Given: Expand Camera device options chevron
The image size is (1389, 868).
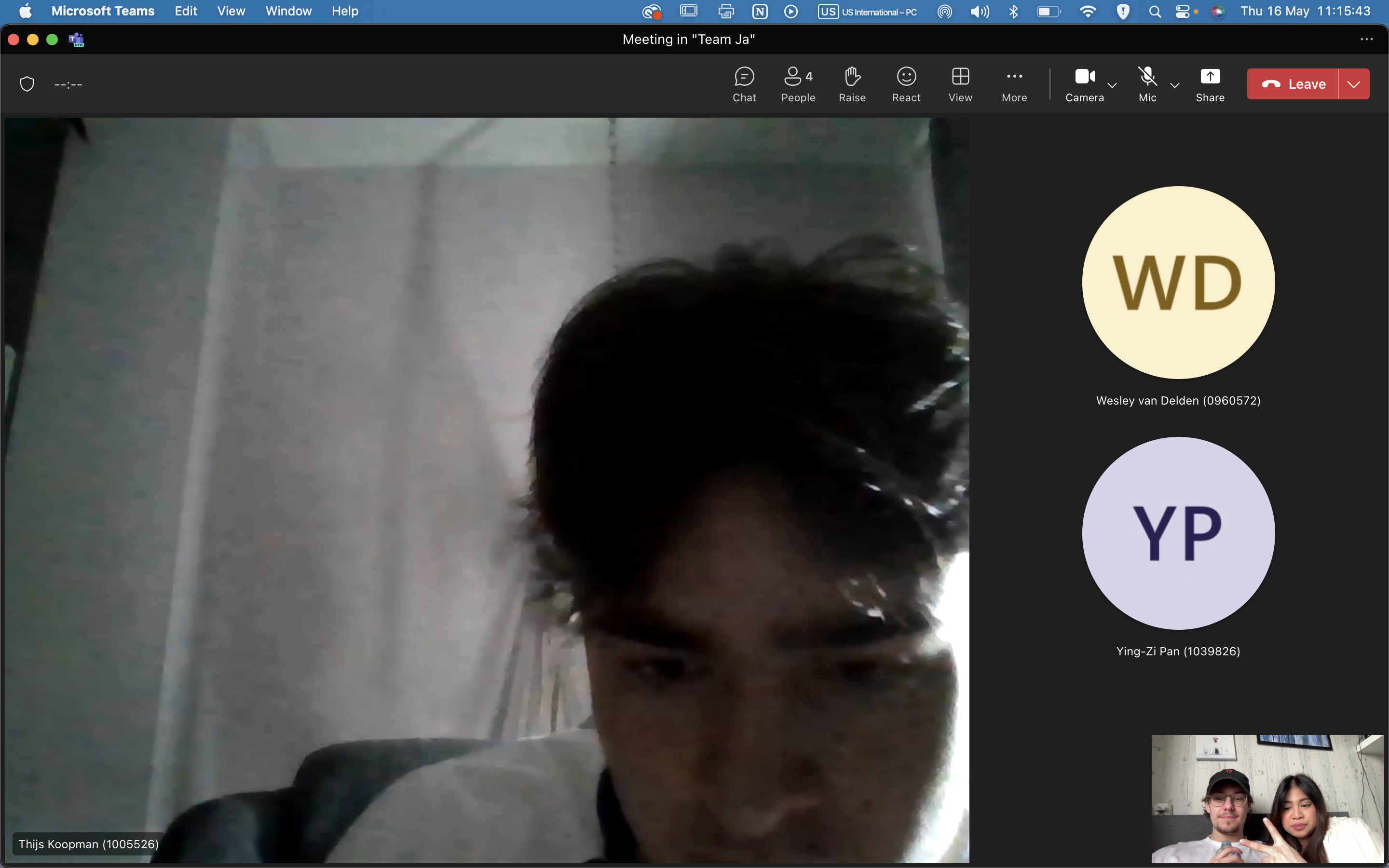Looking at the screenshot, I should point(1112,85).
